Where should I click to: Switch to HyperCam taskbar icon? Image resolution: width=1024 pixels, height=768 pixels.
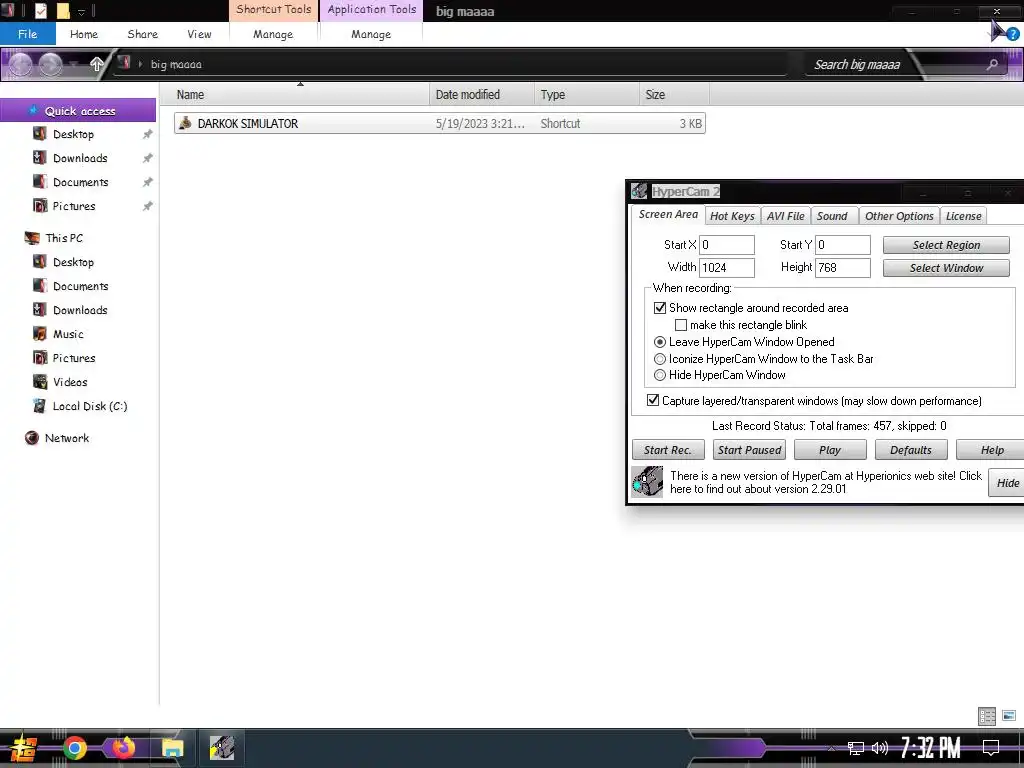click(x=222, y=748)
